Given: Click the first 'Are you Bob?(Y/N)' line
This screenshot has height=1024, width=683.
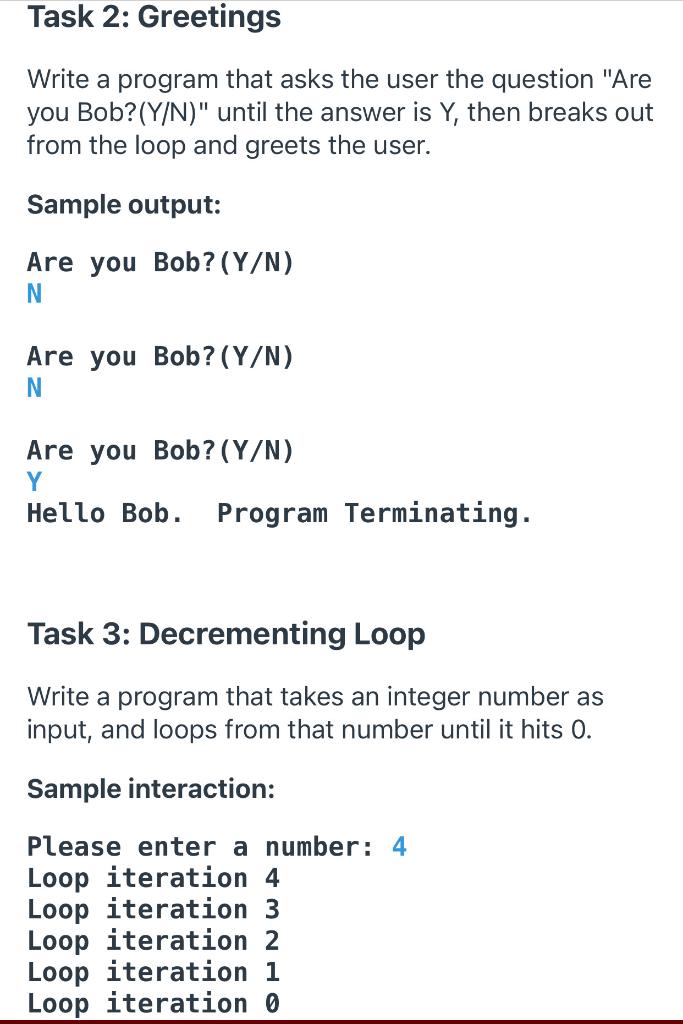Looking at the screenshot, I should click(x=161, y=263).
